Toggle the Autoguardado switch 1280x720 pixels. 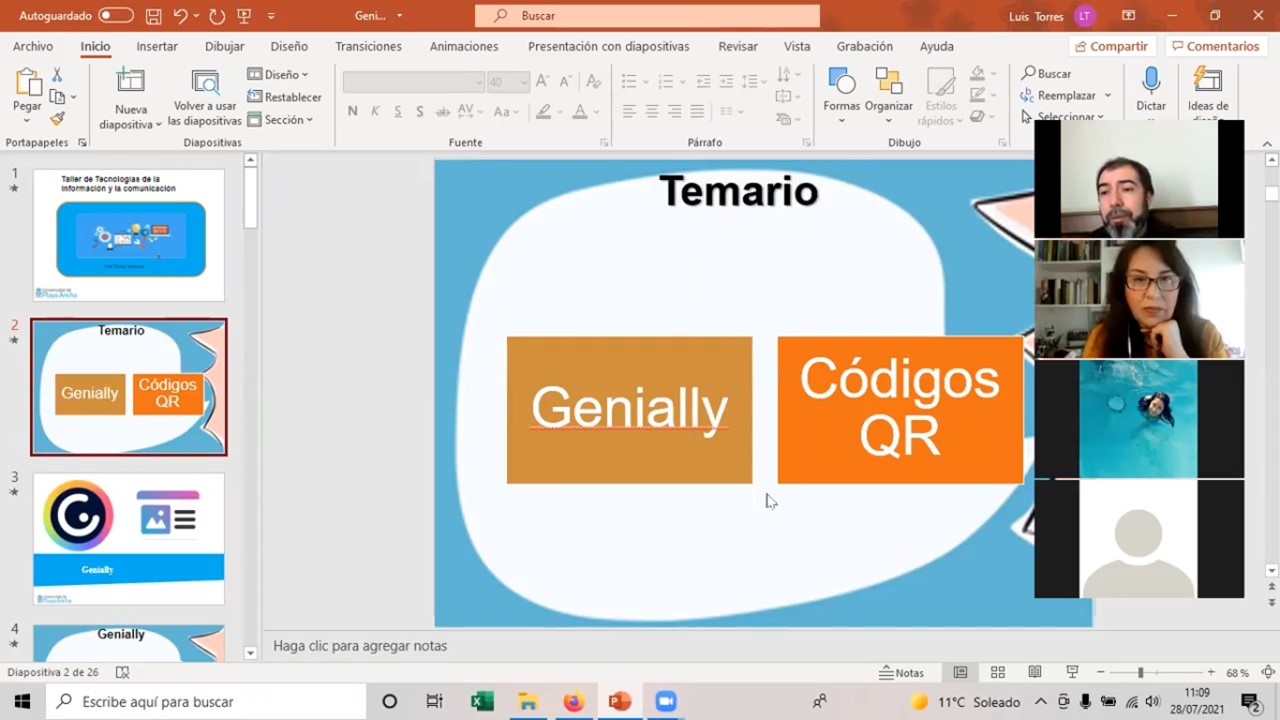pos(115,16)
